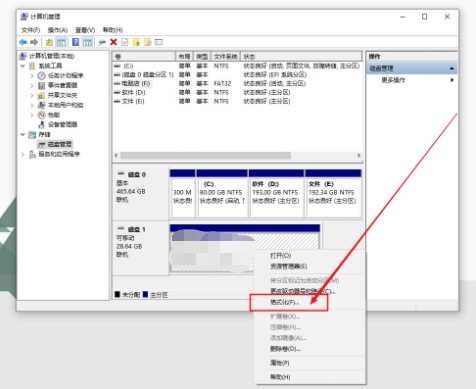Select the (C:) volume row in list
The height and width of the screenshot is (389, 476).
237,66
